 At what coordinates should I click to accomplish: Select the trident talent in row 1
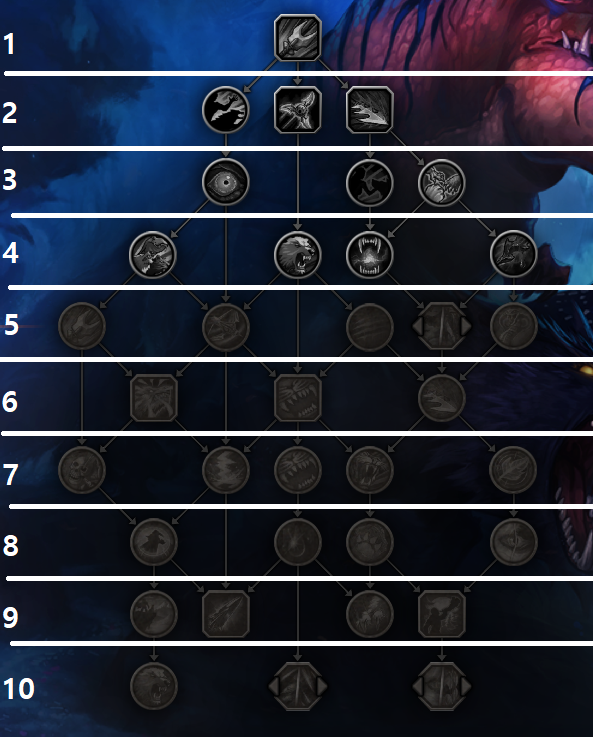pos(298,37)
